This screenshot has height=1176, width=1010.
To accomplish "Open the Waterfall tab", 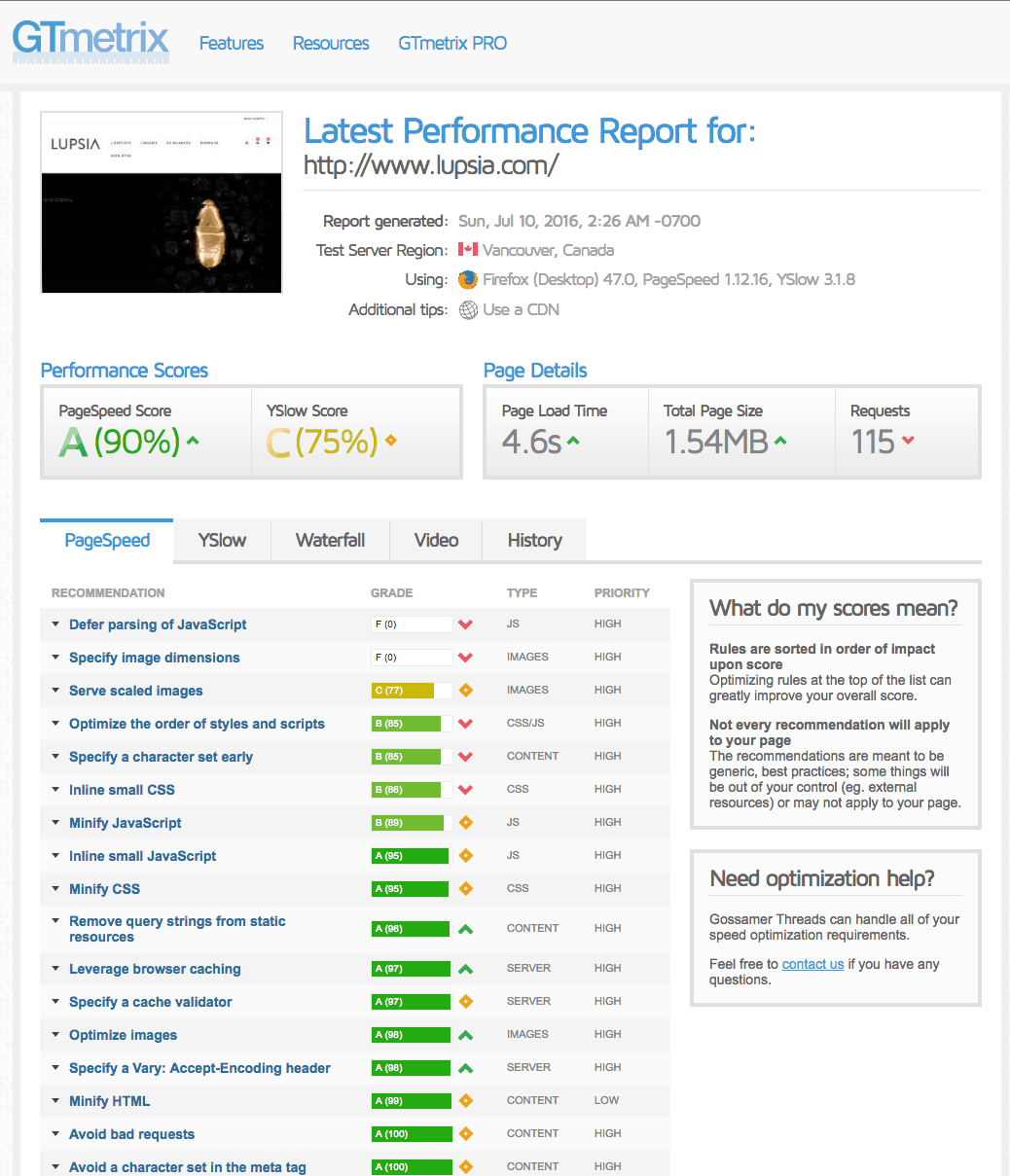I will [x=331, y=541].
